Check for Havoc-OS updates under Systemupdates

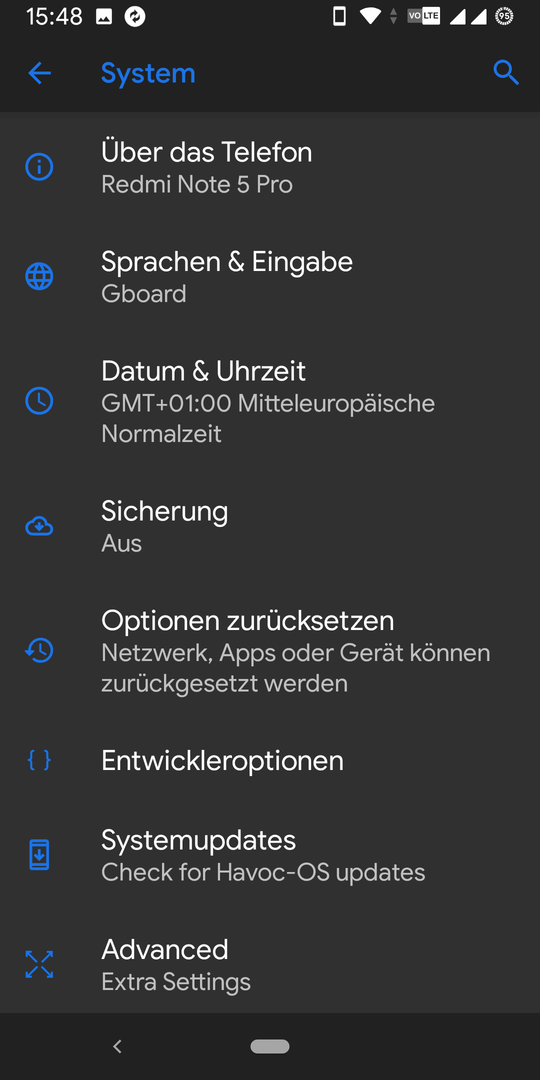(x=270, y=855)
